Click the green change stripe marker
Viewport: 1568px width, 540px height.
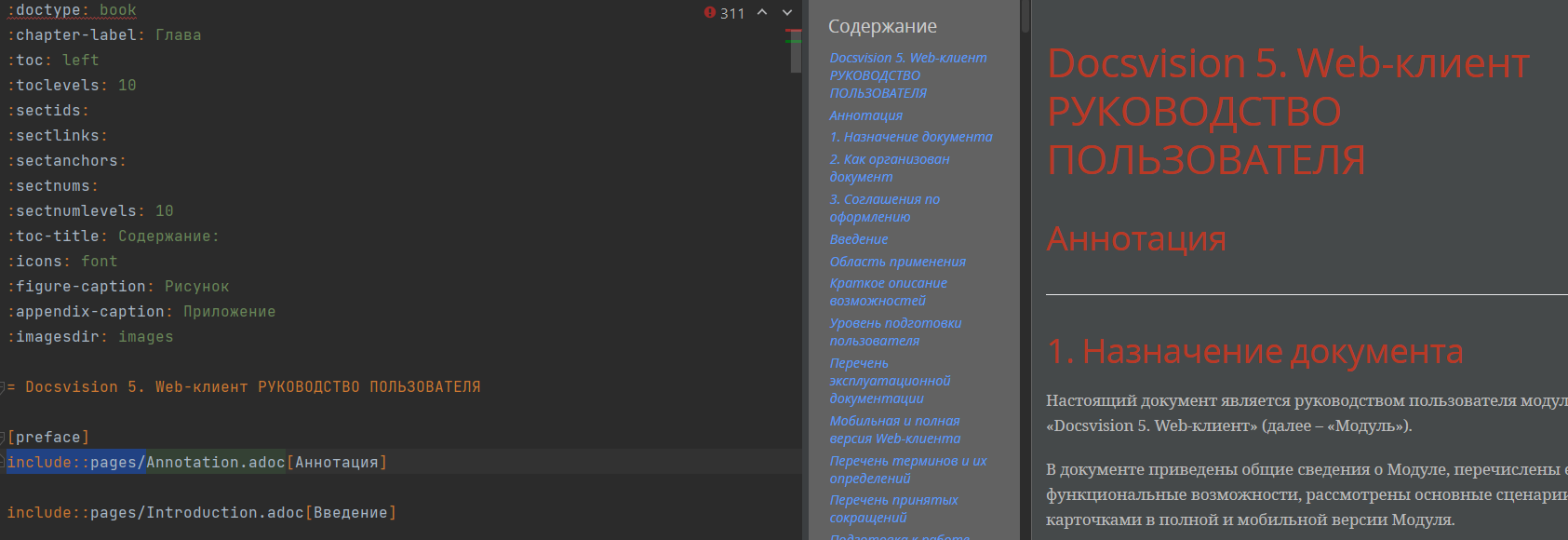point(794,42)
